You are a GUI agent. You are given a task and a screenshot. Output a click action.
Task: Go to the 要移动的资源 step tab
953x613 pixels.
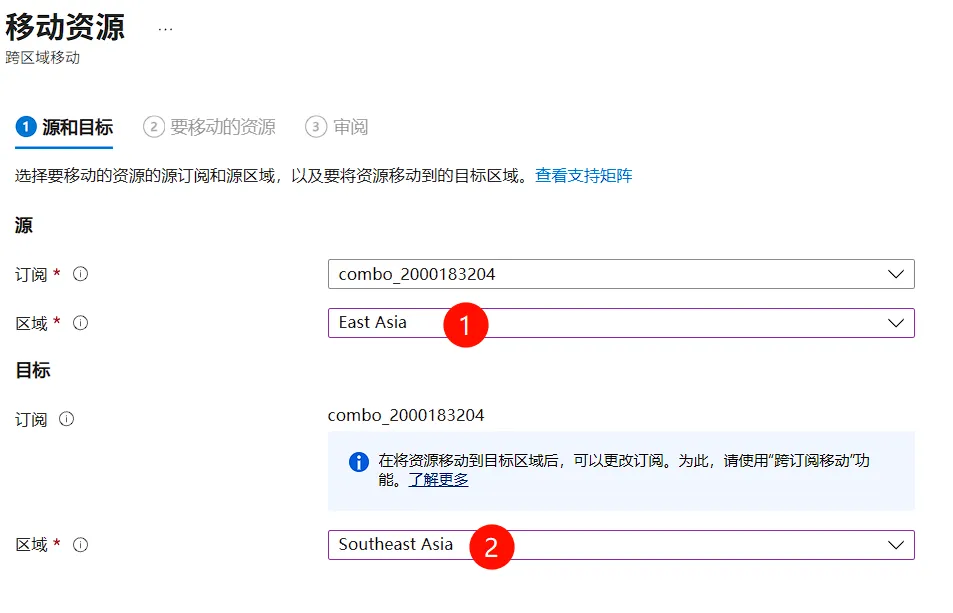click(x=210, y=127)
